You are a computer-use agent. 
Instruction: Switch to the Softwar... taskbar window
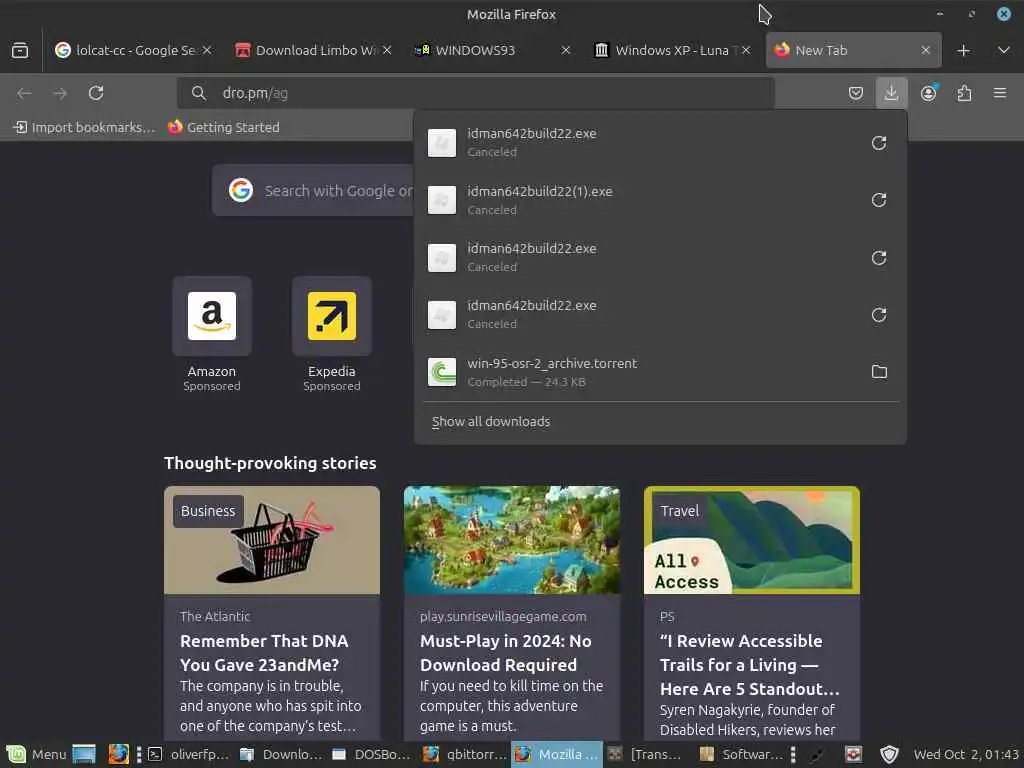point(741,754)
